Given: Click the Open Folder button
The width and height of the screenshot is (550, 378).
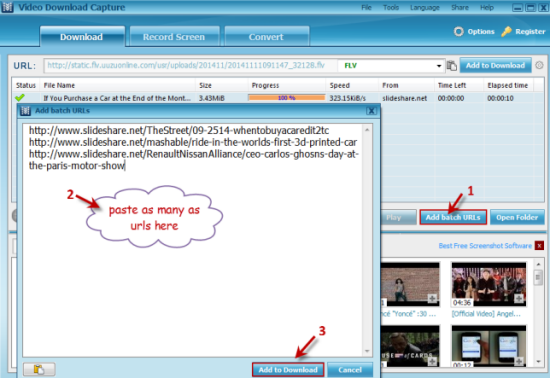Looking at the screenshot, I should pyautogui.click(x=517, y=217).
